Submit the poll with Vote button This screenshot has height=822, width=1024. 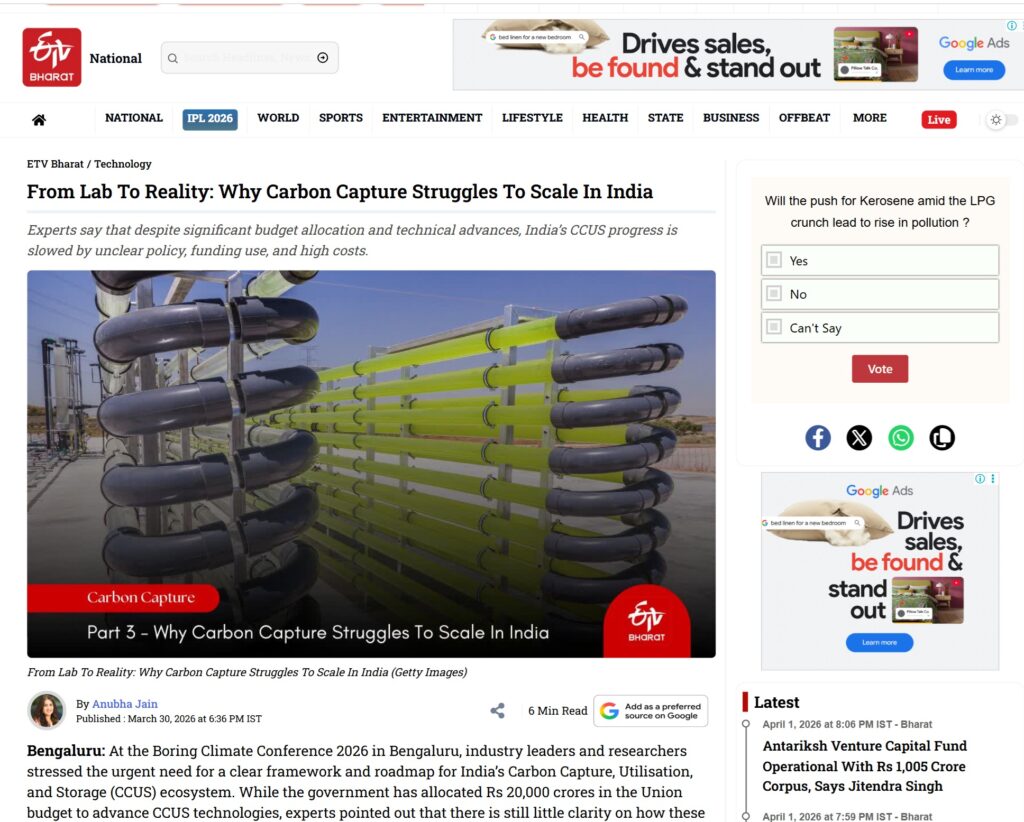click(880, 369)
